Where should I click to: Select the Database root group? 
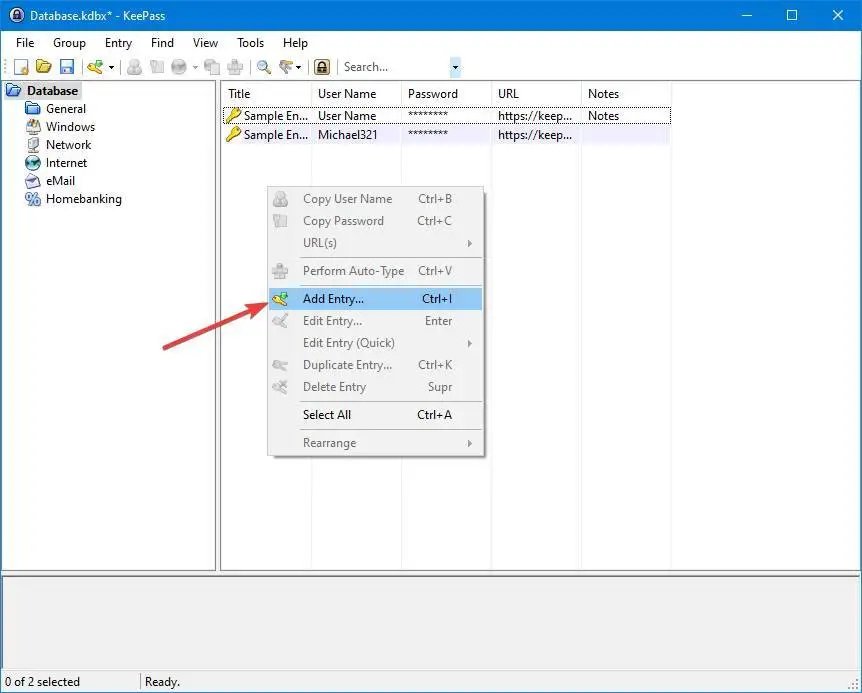click(53, 91)
